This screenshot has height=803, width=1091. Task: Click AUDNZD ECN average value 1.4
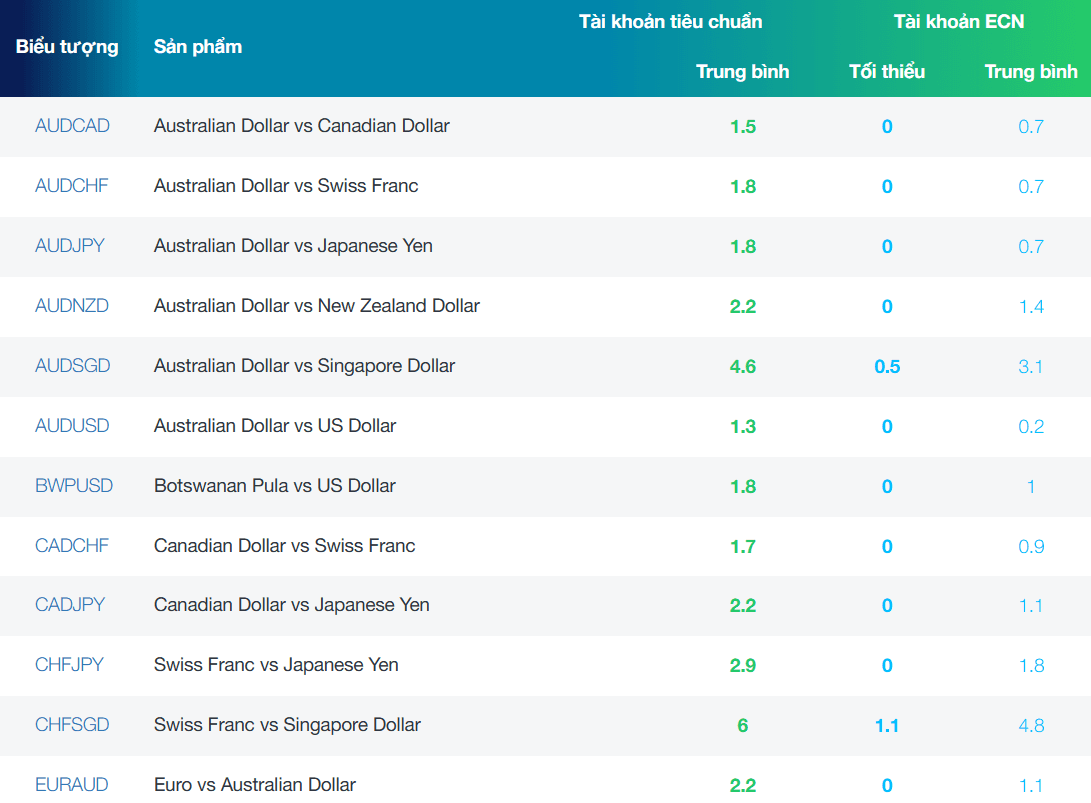(1031, 306)
